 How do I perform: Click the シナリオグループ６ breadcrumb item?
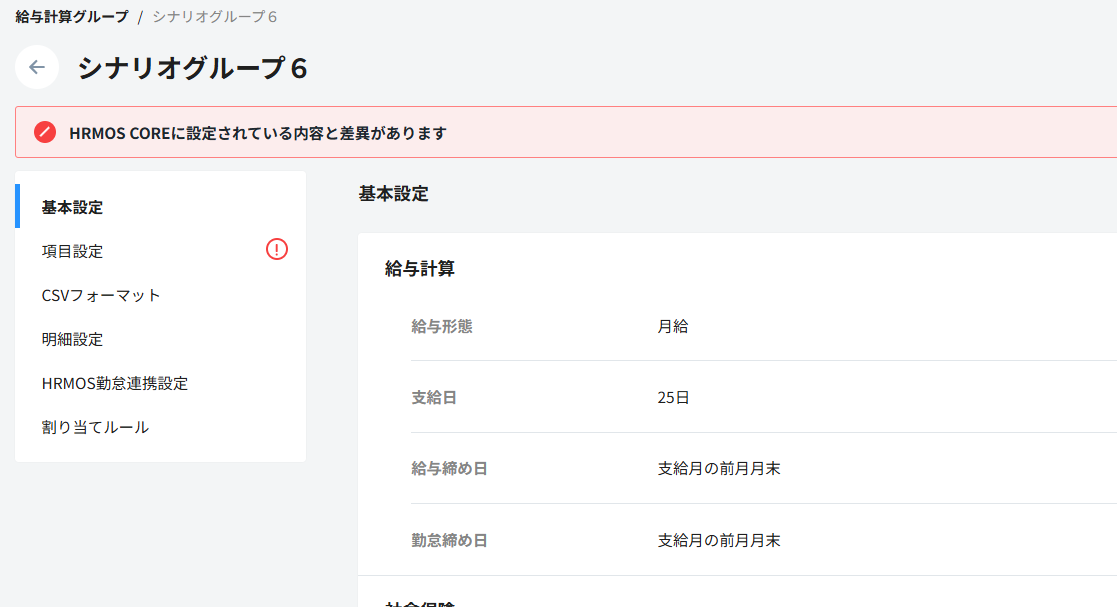[215, 17]
